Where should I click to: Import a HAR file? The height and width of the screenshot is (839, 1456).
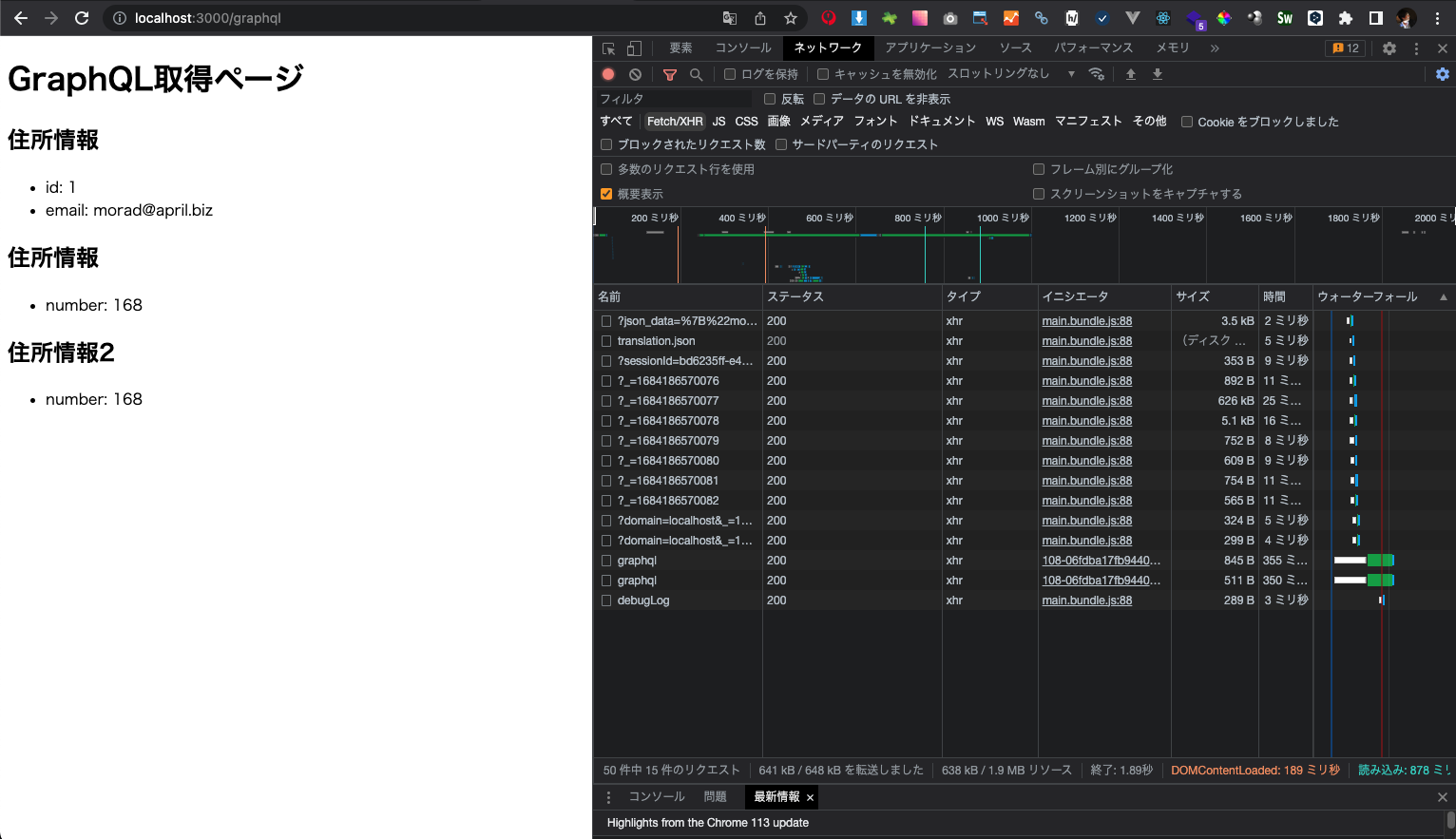[x=1130, y=73]
